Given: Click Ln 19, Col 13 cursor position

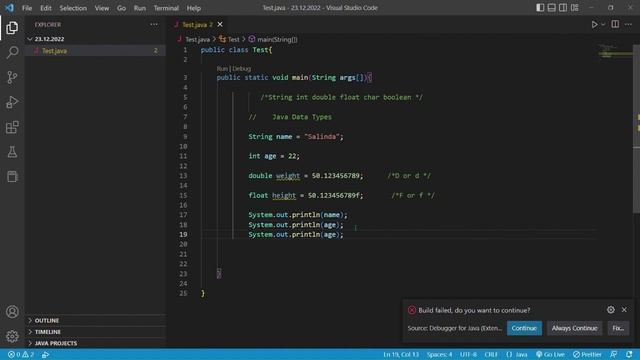Looking at the screenshot, I should coord(401,354).
